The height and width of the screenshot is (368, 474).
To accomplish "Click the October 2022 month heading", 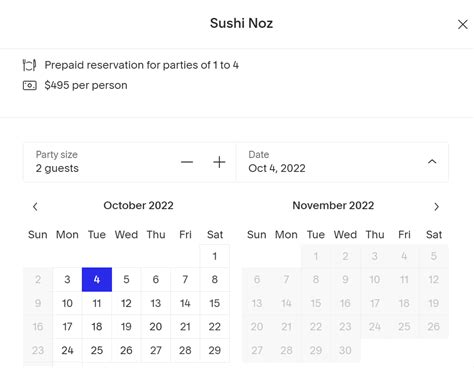I will click(138, 205).
